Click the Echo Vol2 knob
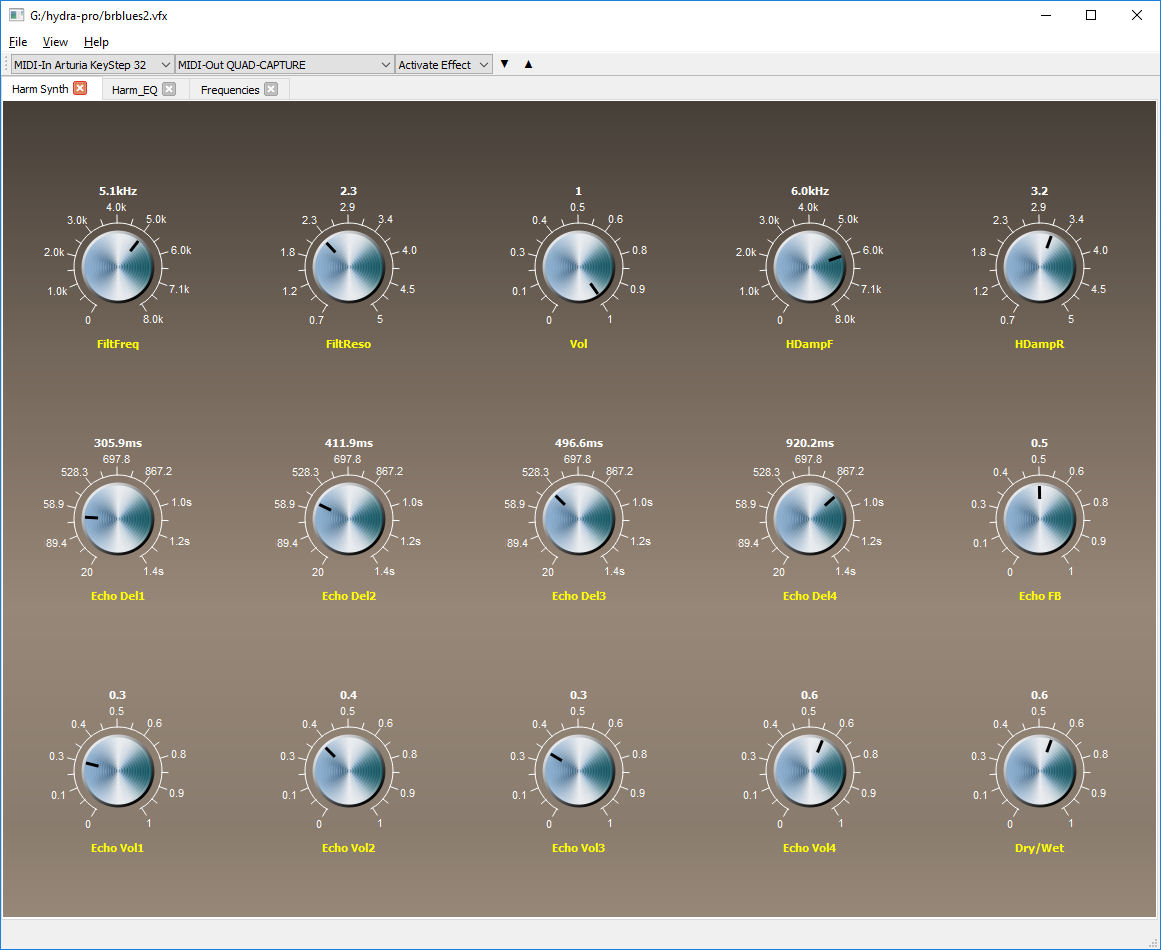Image resolution: width=1161 pixels, height=950 pixels. (x=348, y=770)
